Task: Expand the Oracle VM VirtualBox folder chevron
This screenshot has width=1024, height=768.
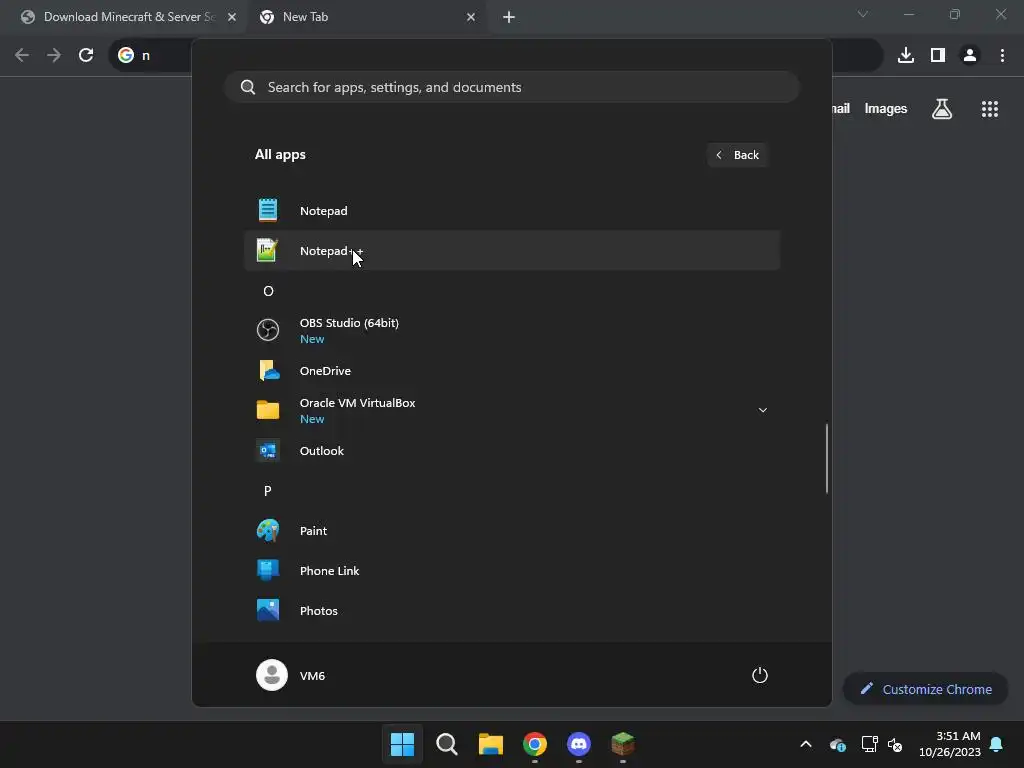Action: pyautogui.click(x=762, y=410)
